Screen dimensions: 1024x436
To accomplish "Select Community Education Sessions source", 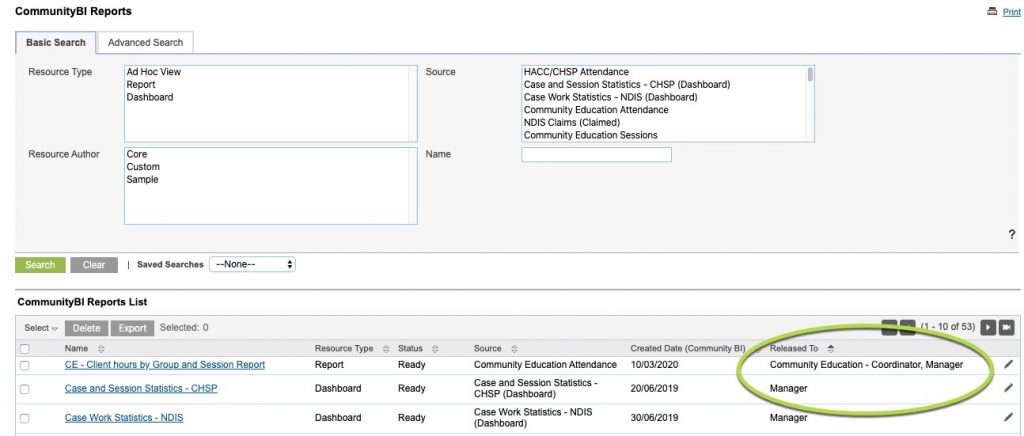I will coord(590,135).
